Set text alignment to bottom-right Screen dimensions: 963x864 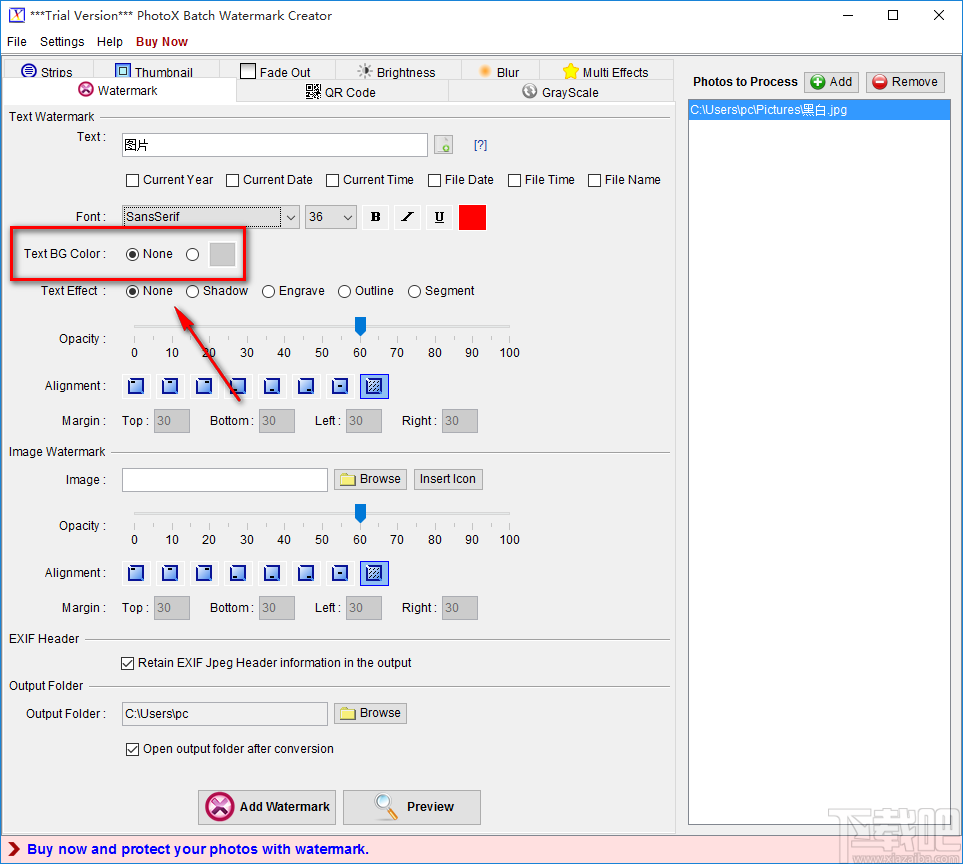pos(306,386)
